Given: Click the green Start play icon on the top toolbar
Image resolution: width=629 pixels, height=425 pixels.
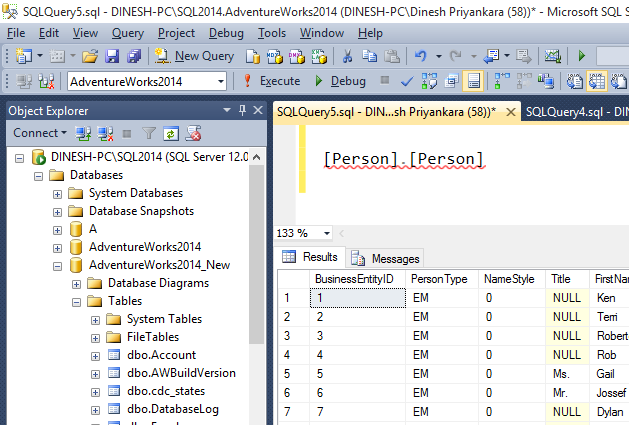Looking at the screenshot, I should click(x=582, y=56).
